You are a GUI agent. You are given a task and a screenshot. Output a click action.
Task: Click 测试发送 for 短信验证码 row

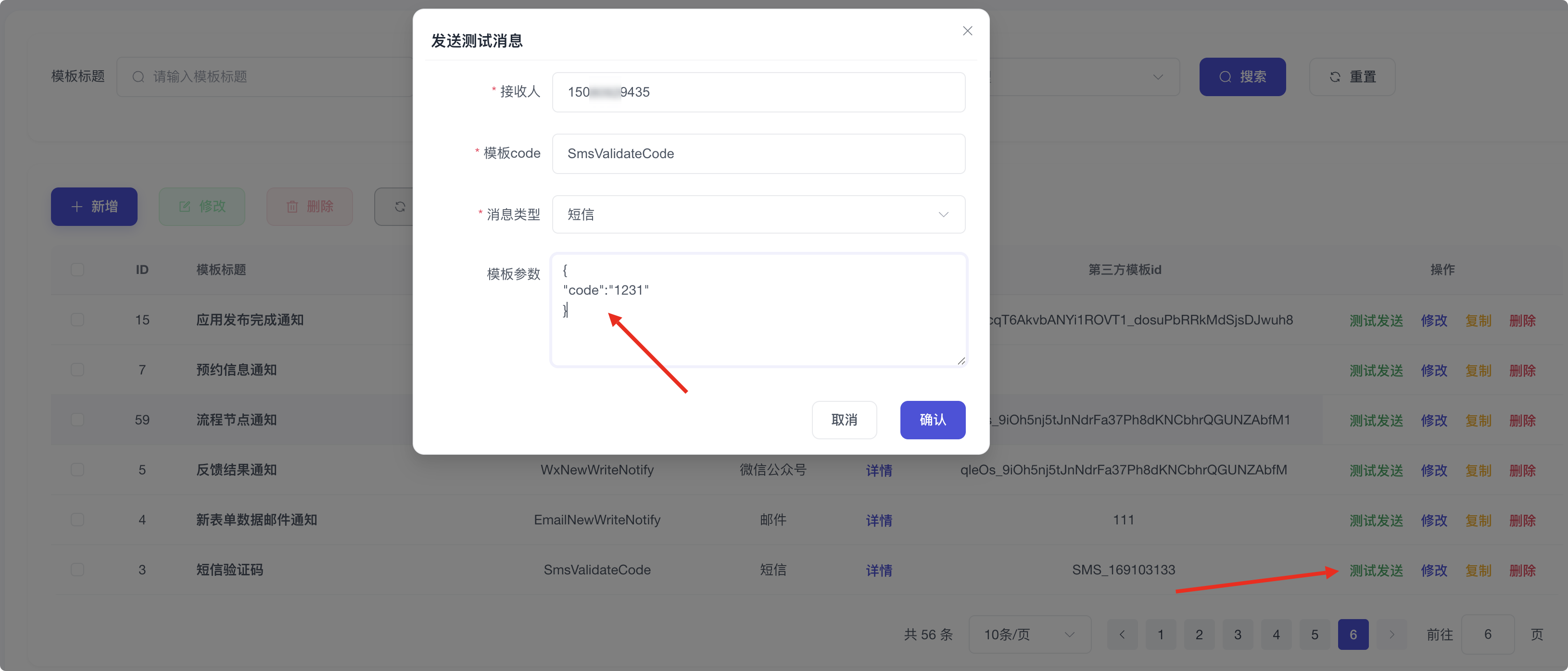(x=1376, y=570)
